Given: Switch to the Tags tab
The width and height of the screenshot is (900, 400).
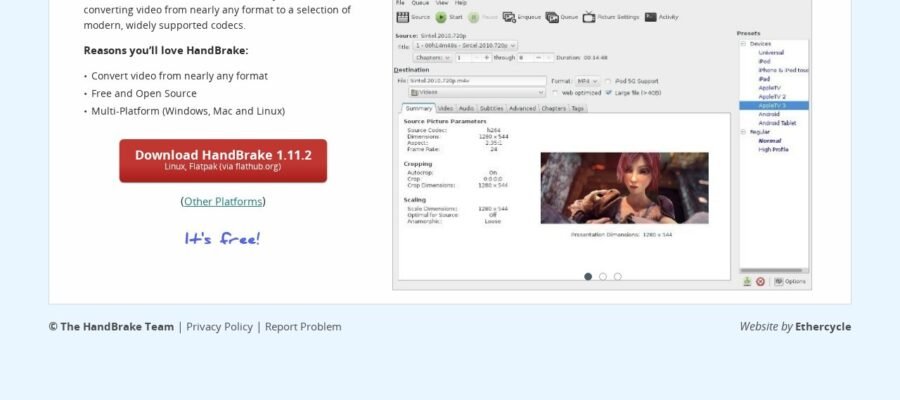Looking at the screenshot, I should [577, 108].
